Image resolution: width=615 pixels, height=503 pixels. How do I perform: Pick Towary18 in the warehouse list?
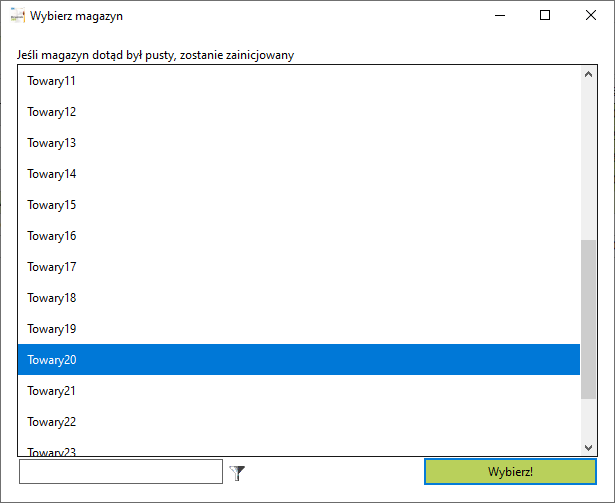point(299,298)
